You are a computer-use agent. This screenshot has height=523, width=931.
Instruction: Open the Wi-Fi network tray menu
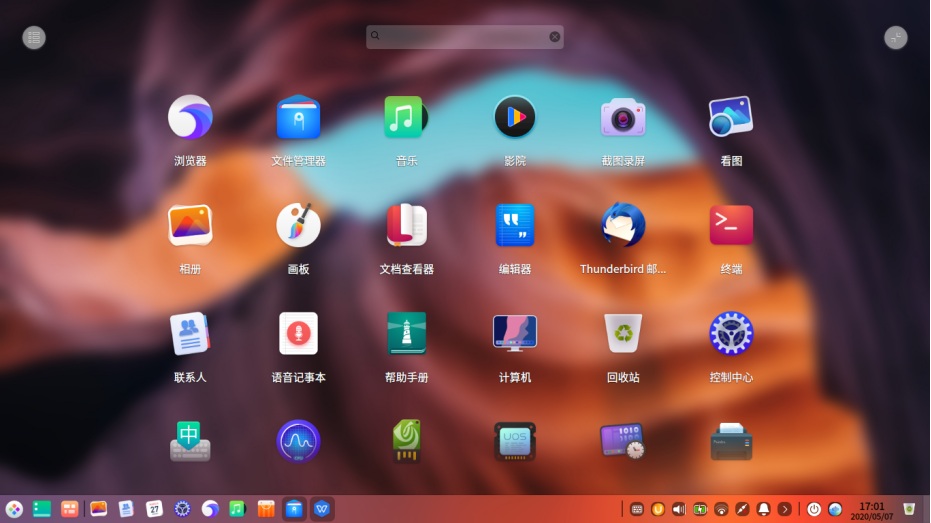(721, 509)
